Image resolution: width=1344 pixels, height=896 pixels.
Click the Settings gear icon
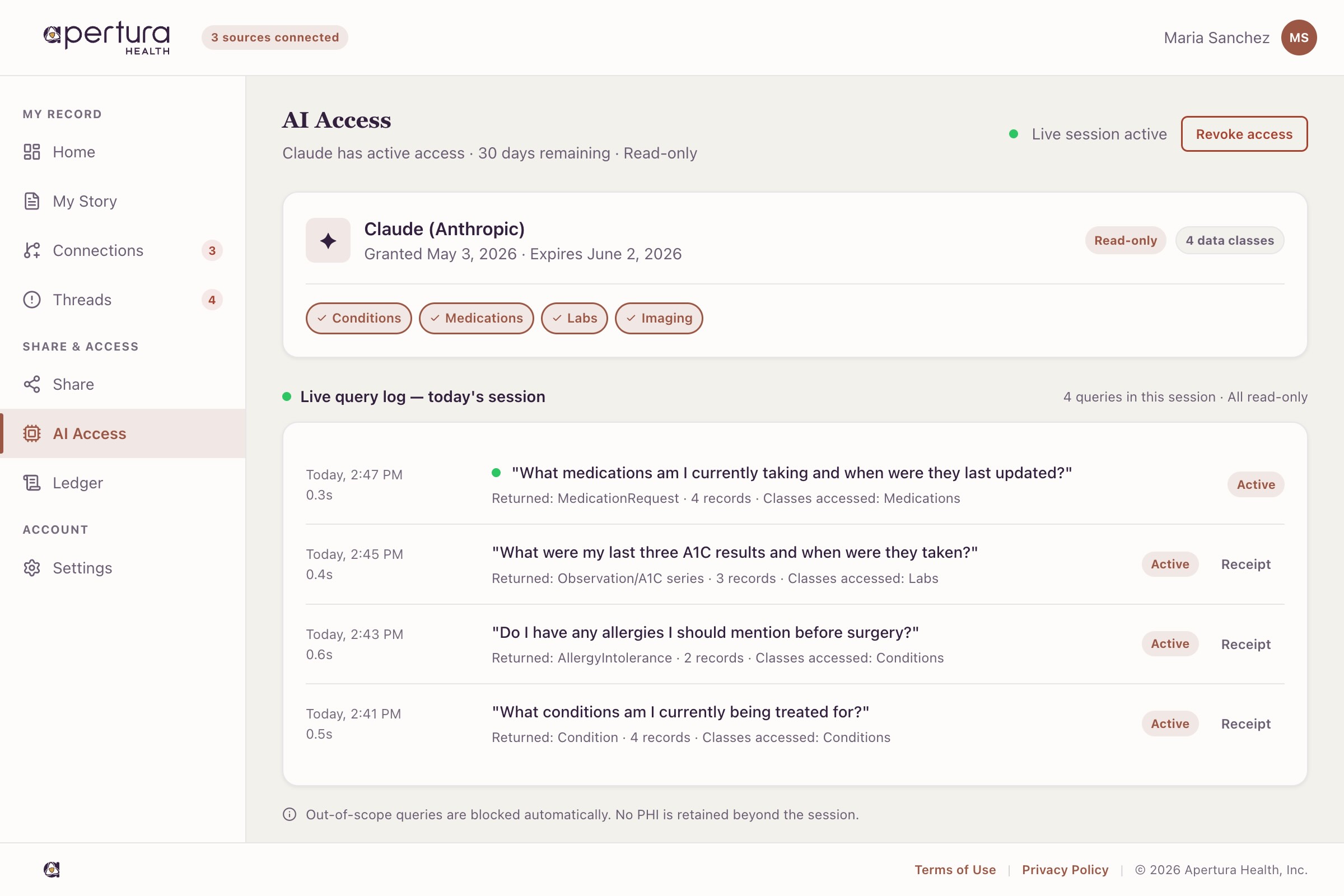point(32,567)
